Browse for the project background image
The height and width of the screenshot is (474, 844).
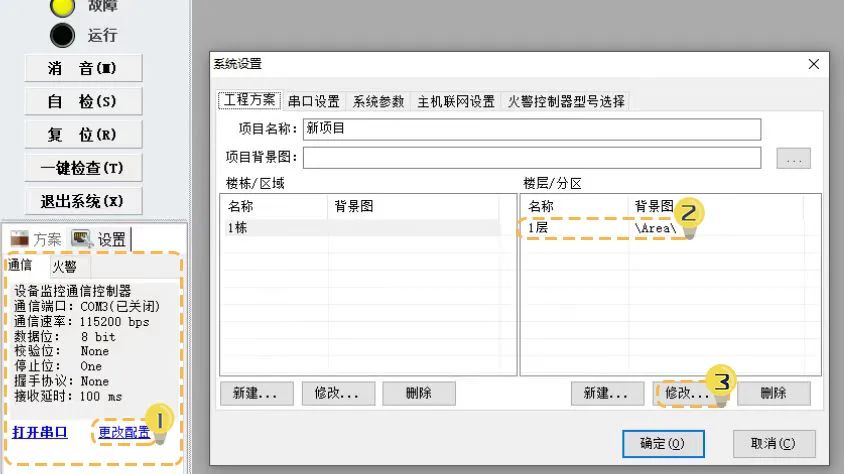point(793,158)
